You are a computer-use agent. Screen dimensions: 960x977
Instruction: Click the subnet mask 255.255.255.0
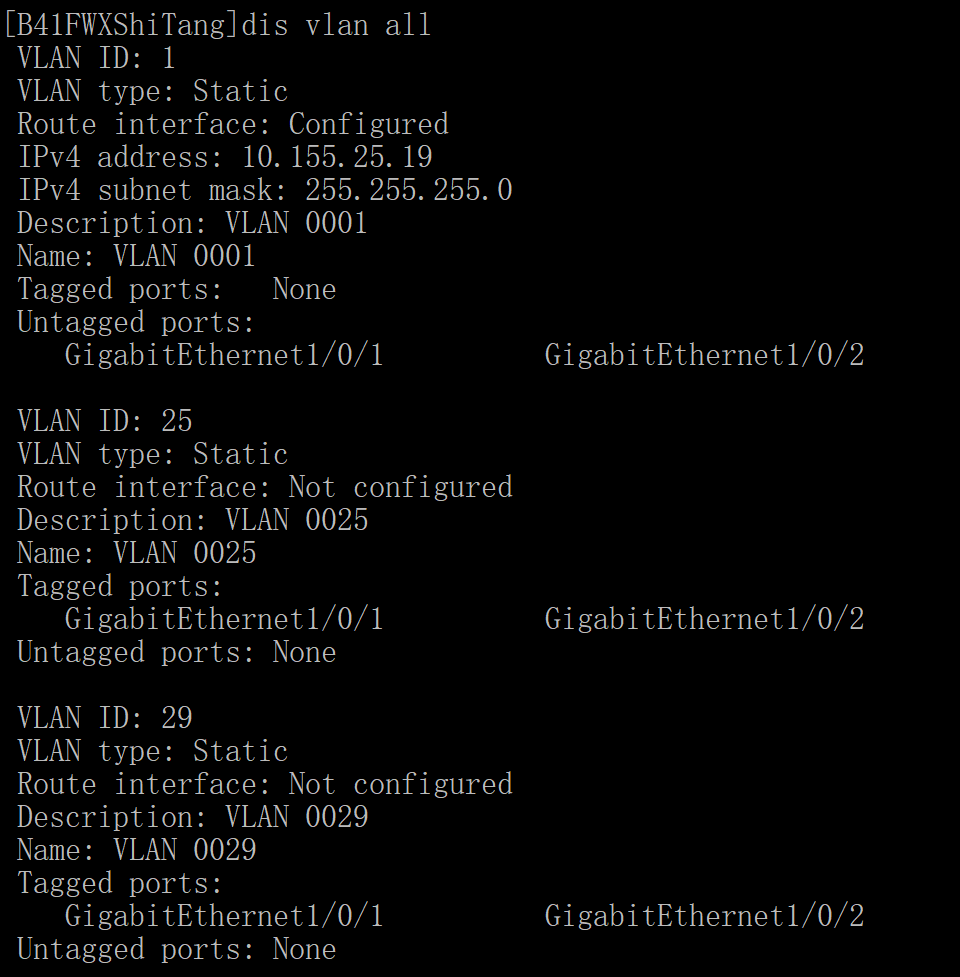408,190
